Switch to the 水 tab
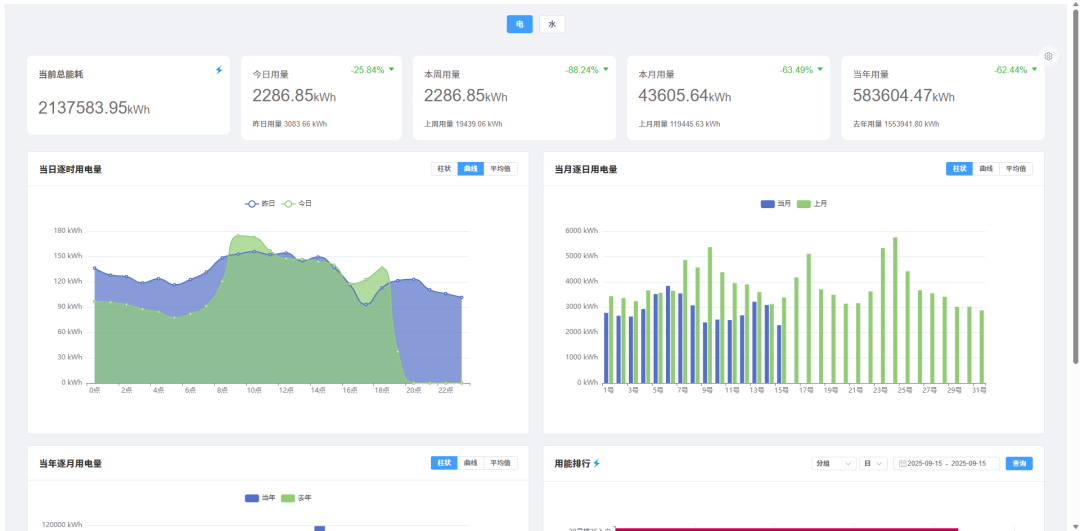Viewport: 1080px width, 531px height. coord(552,24)
